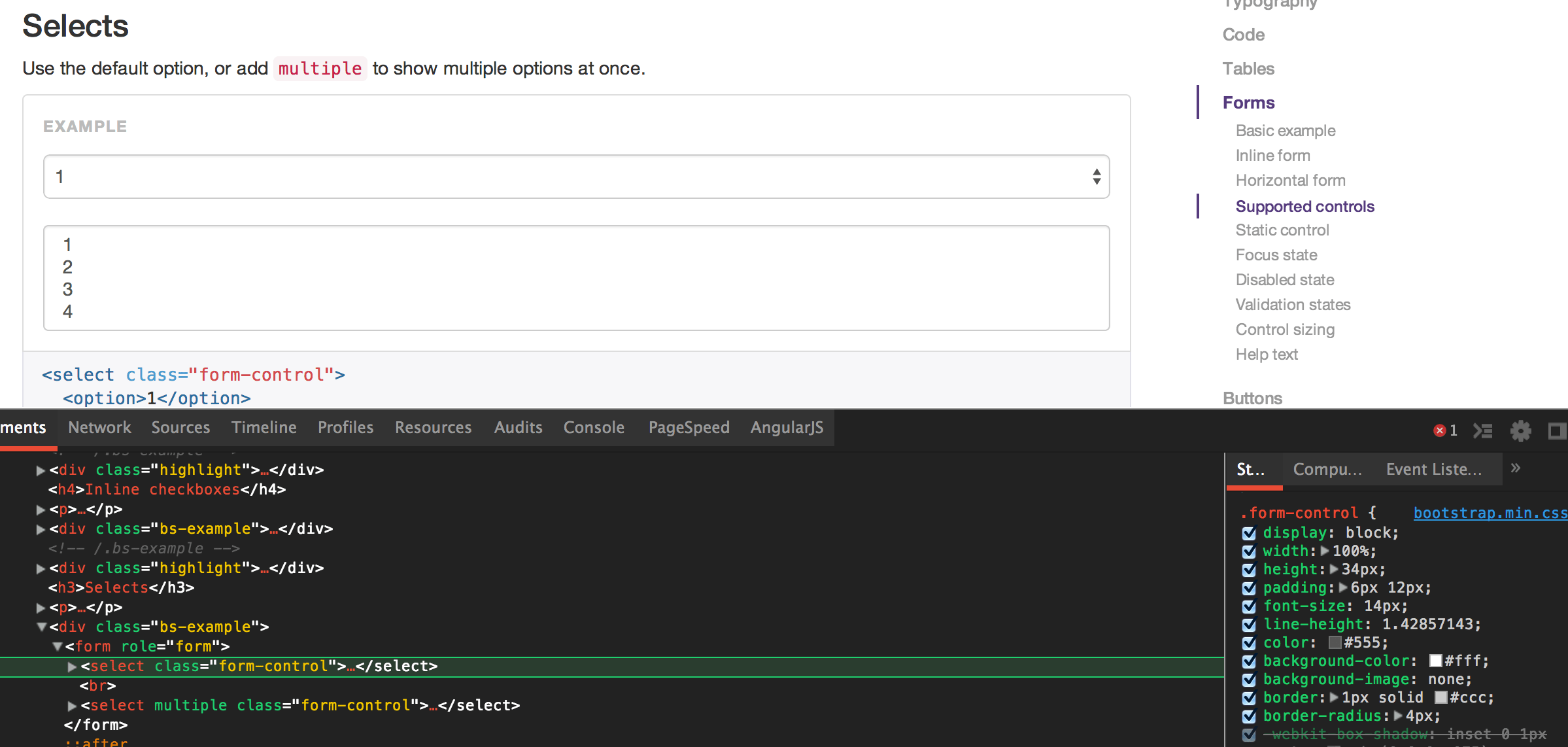Disable the font-size property checkbox
The image size is (1568, 747).
coord(1249,606)
